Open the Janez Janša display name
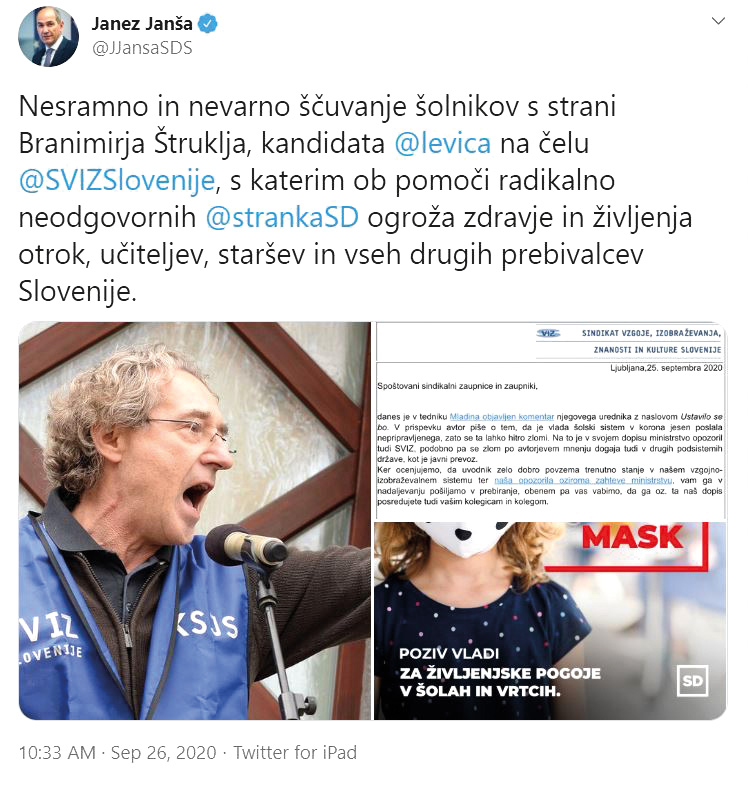The width and height of the screenshot is (748, 809). pyautogui.click(x=142, y=24)
